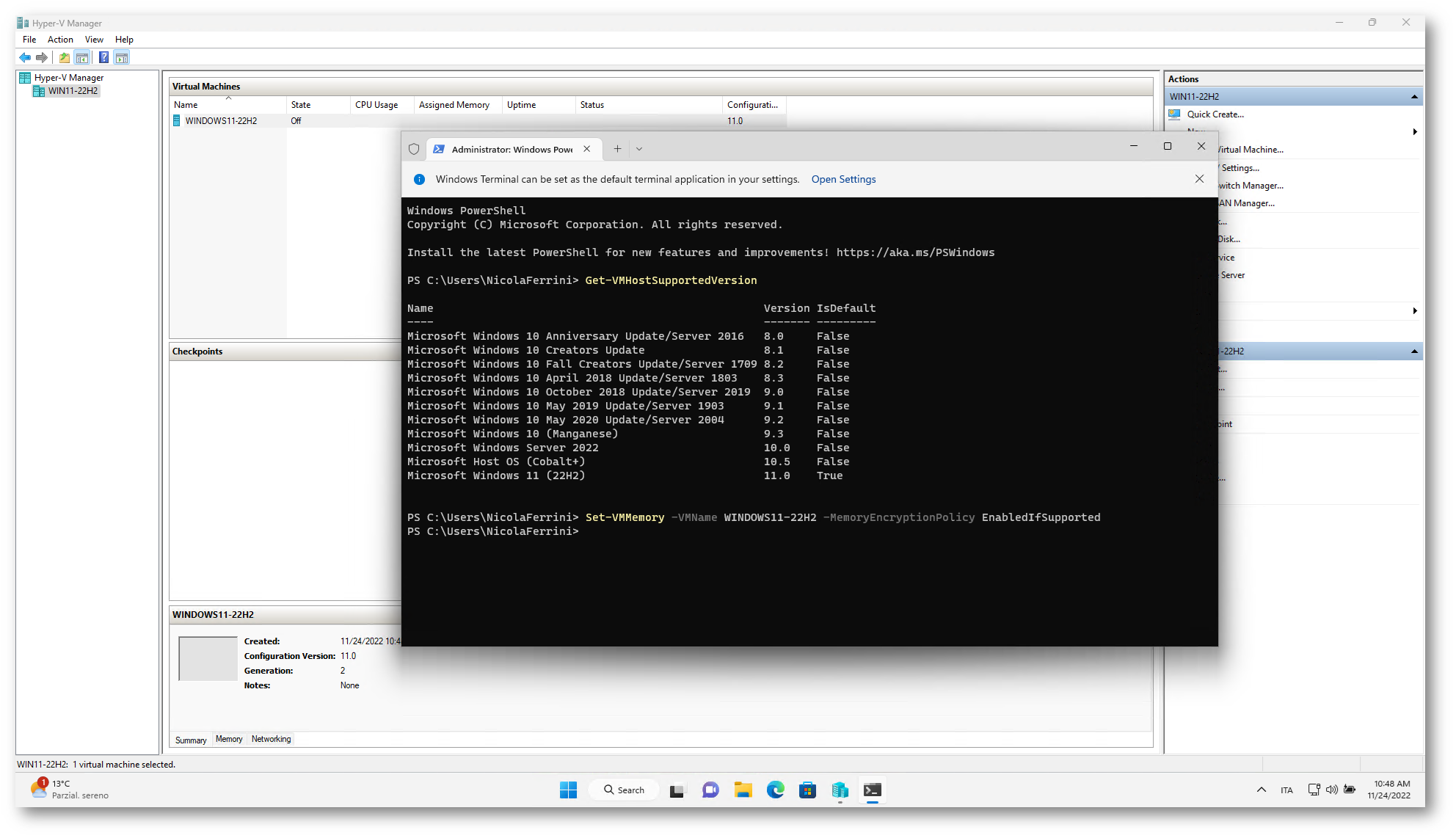Open the weather widget on taskbar
Screen dimensions: 1456x838
[70, 790]
